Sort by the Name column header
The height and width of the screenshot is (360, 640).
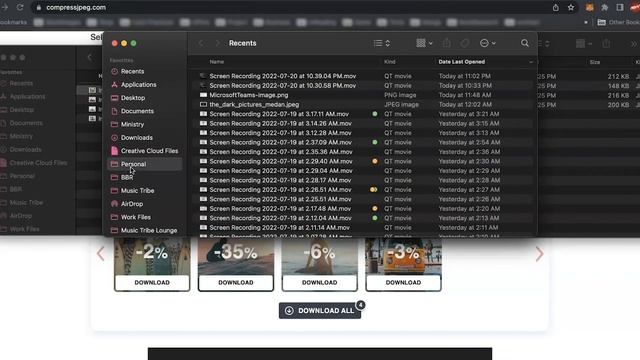pyautogui.click(x=216, y=62)
